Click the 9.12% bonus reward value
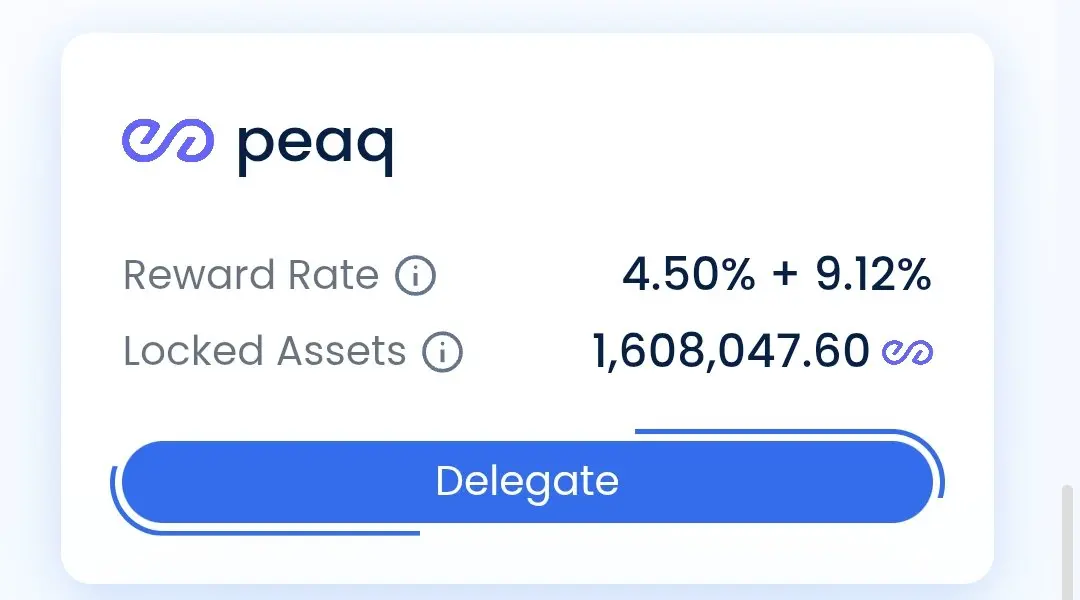 [873, 274]
